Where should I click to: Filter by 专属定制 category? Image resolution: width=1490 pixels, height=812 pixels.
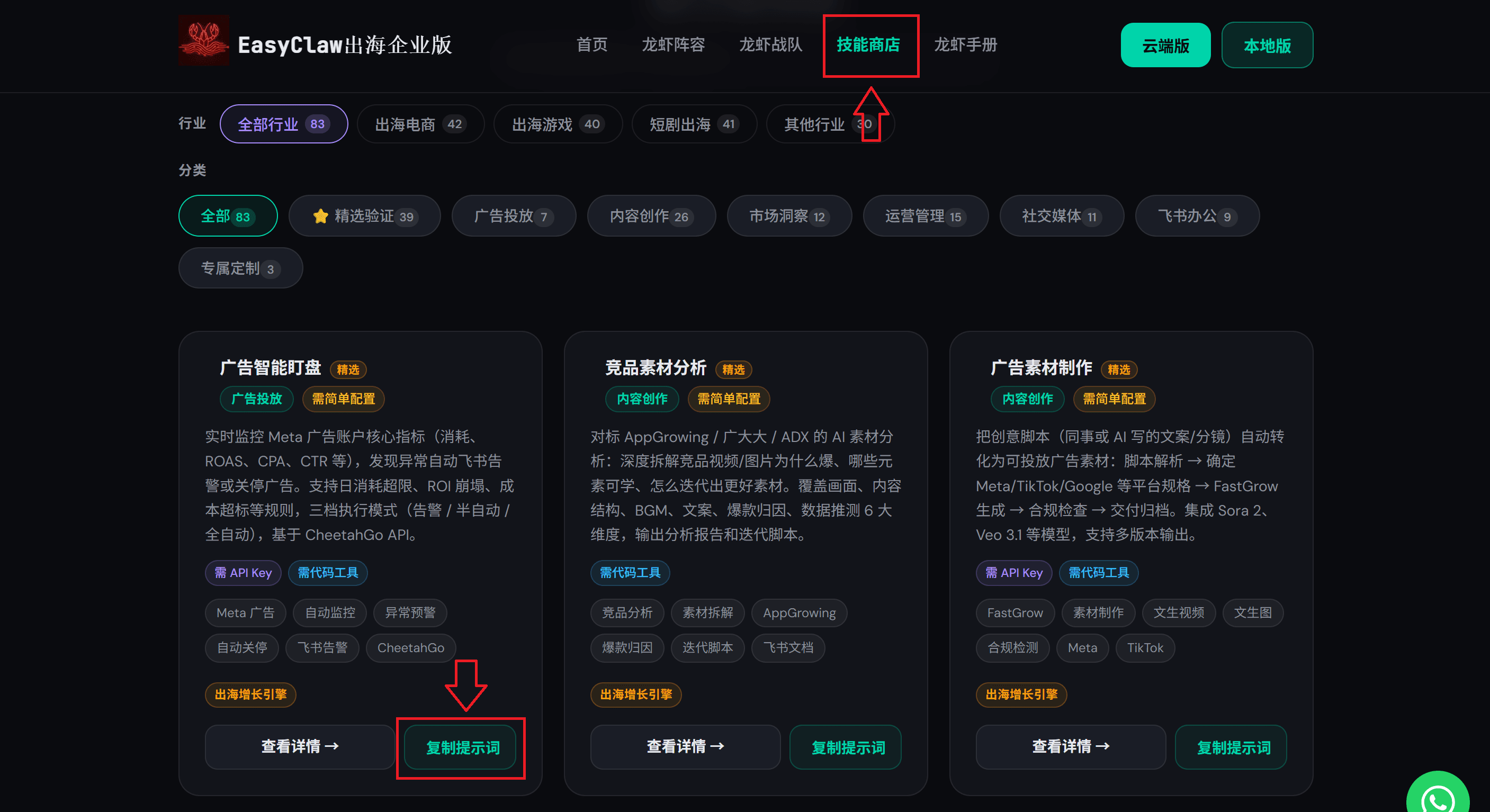pyautogui.click(x=240, y=268)
